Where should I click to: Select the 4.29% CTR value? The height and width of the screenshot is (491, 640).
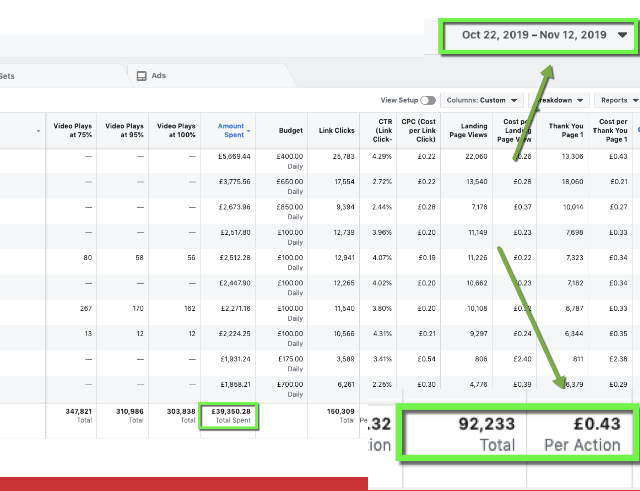pos(382,156)
